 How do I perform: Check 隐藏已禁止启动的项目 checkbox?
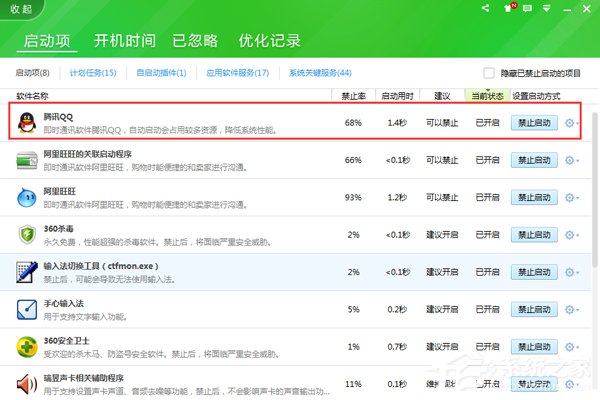pyautogui.click(x=489, y=73)
